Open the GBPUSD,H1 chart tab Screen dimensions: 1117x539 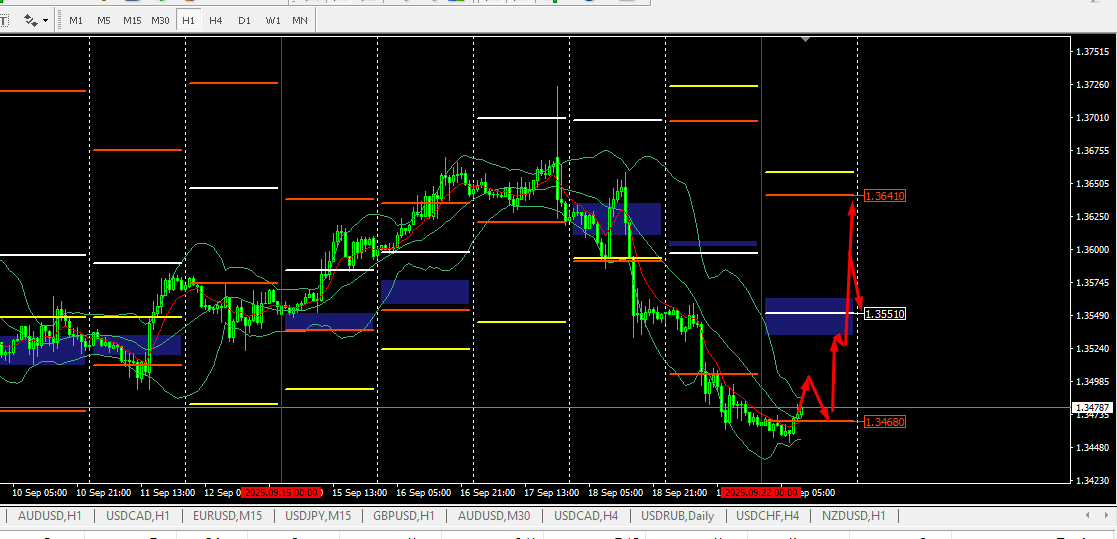pos(404,516)
